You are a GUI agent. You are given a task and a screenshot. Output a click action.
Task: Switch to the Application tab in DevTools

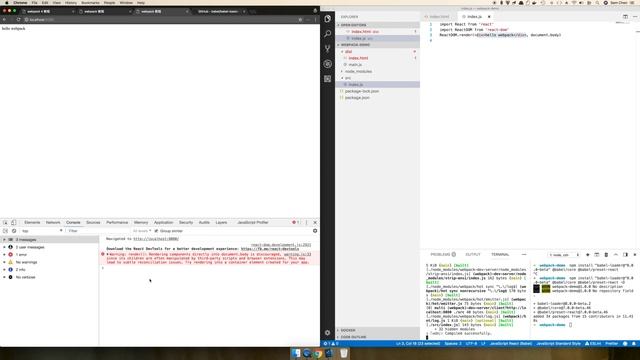coord(163,222)
